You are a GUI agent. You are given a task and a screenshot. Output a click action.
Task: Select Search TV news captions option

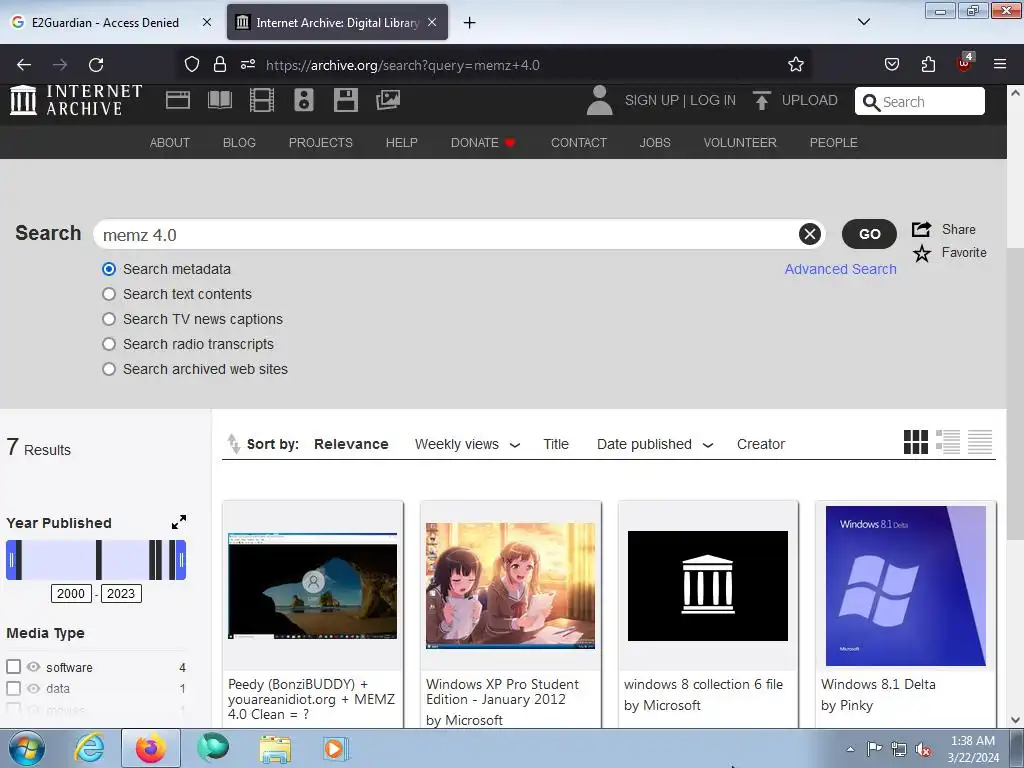[x=109, y=319]
